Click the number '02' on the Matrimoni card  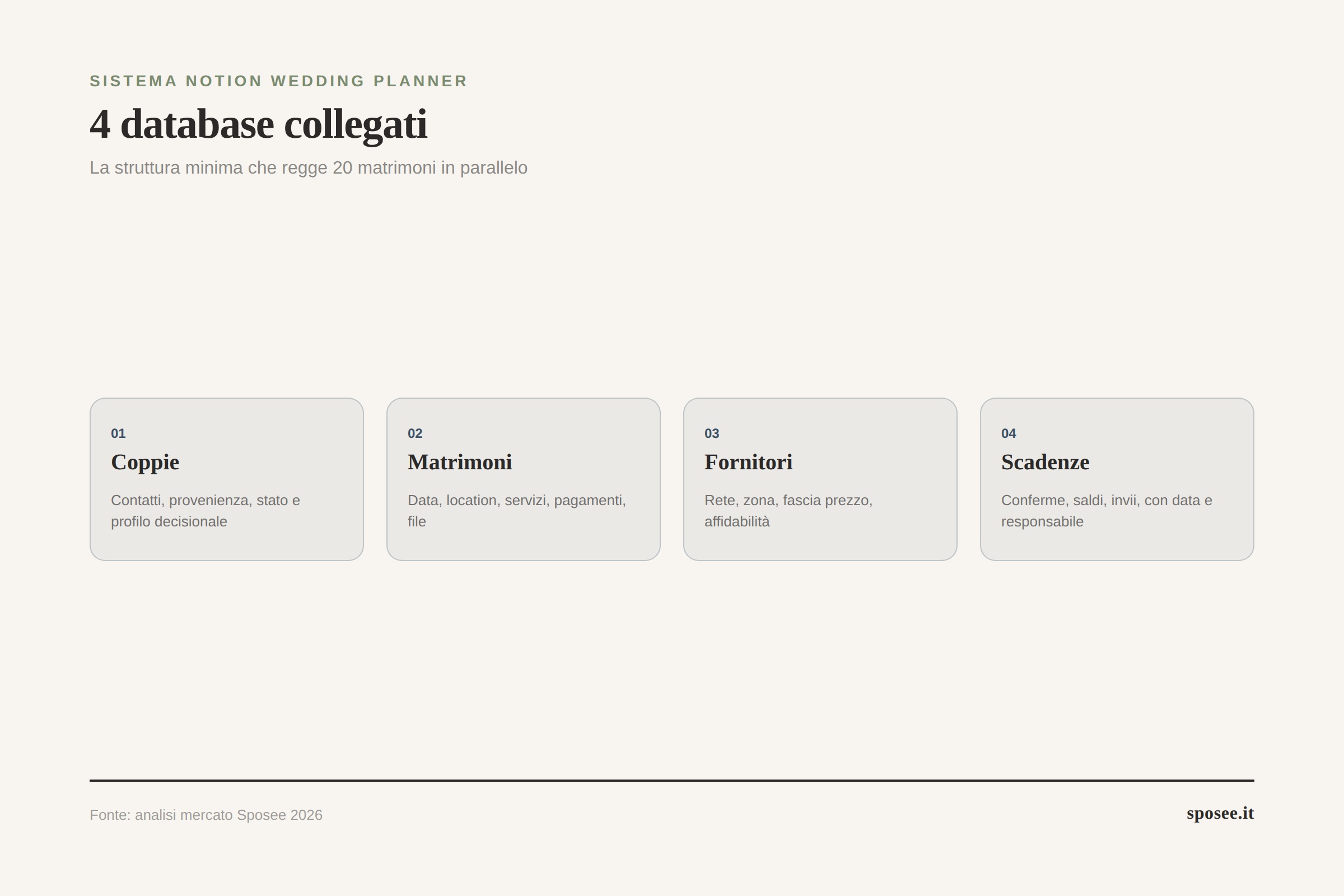point(415,433)
